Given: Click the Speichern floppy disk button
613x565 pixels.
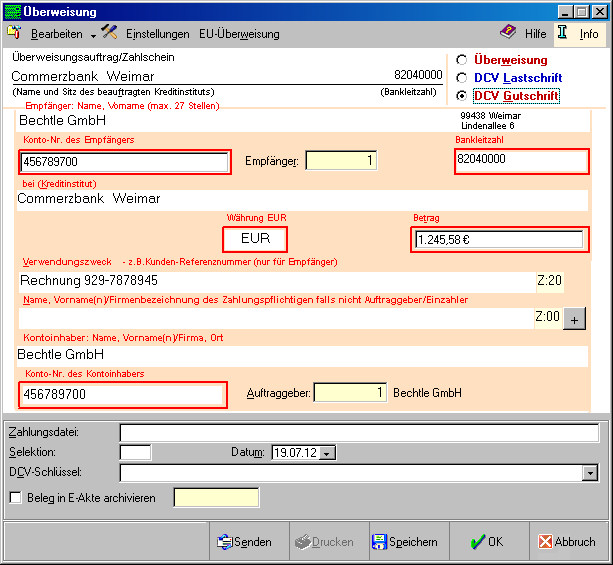Looking at the screenshot, I should coord(405,542).
